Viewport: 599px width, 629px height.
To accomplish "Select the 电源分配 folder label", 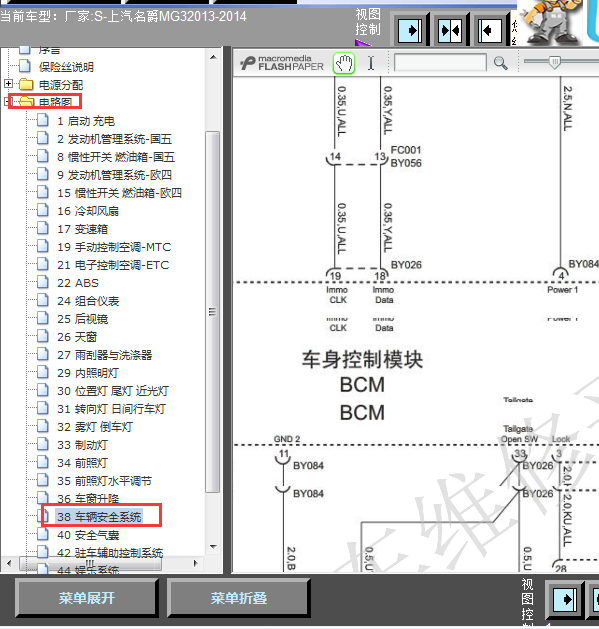I will pyautogui.click(x=61, y=85).
